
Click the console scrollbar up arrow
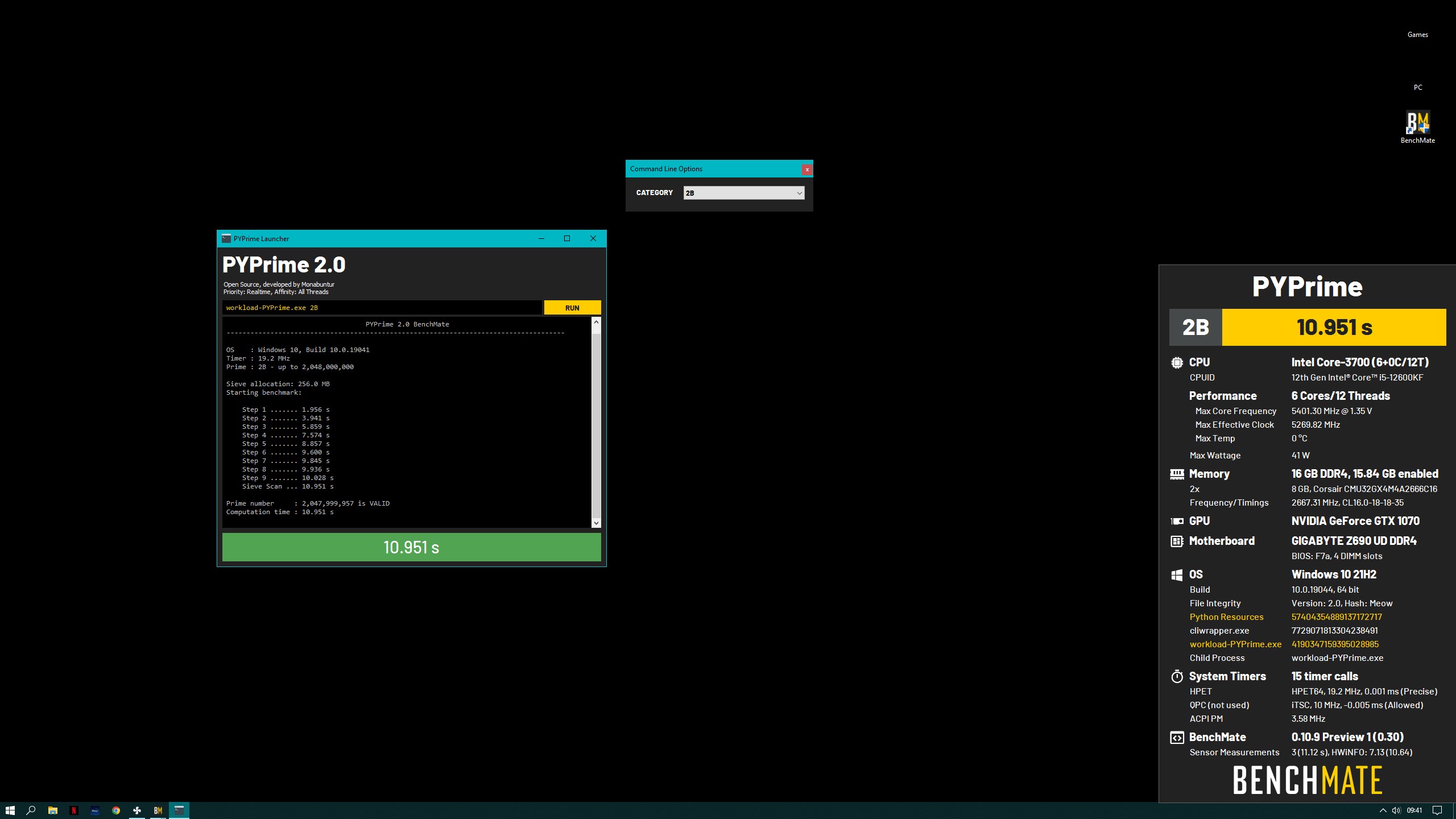coord(596,322)
